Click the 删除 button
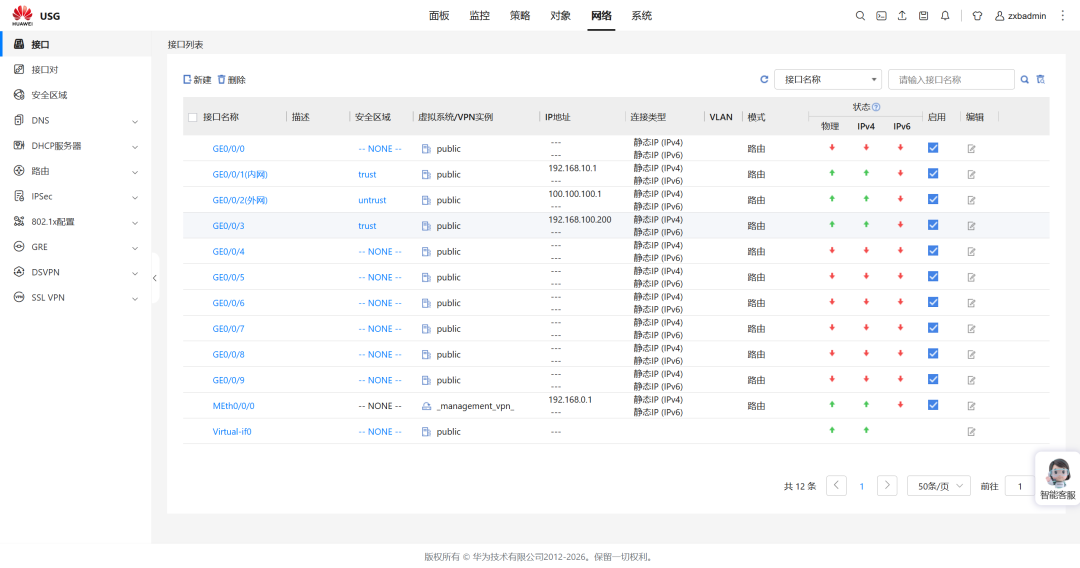Viewport: 1080px width, 568px height. click(x=231, y=80)
